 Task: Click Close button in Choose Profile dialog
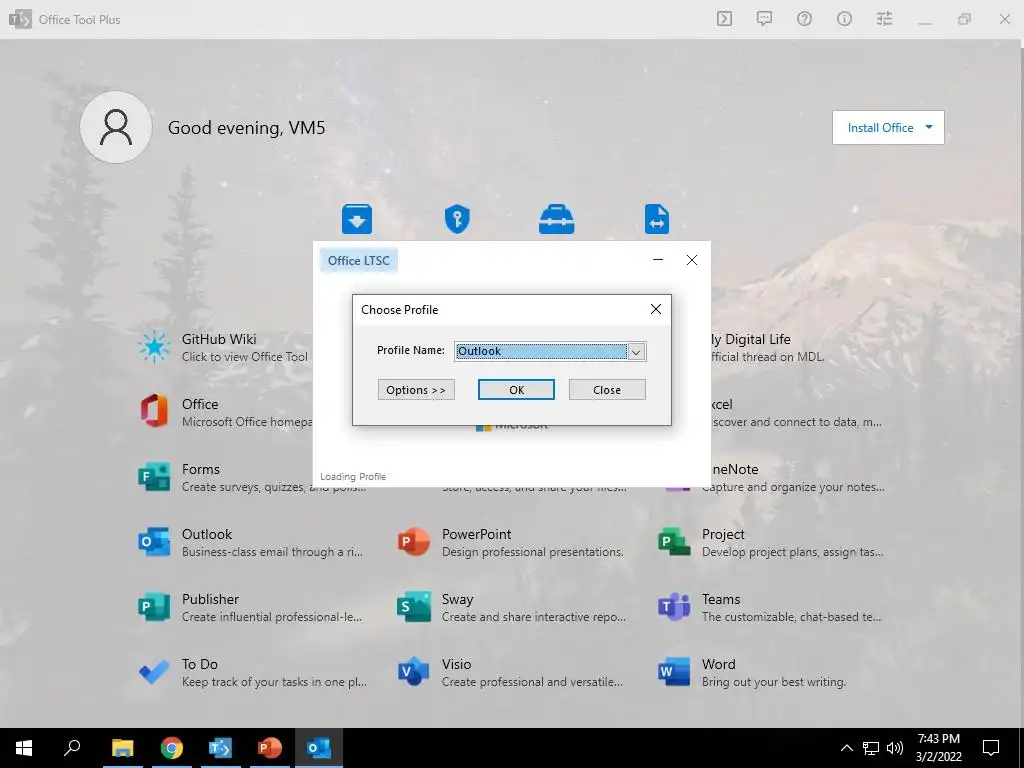click(607, 390)
